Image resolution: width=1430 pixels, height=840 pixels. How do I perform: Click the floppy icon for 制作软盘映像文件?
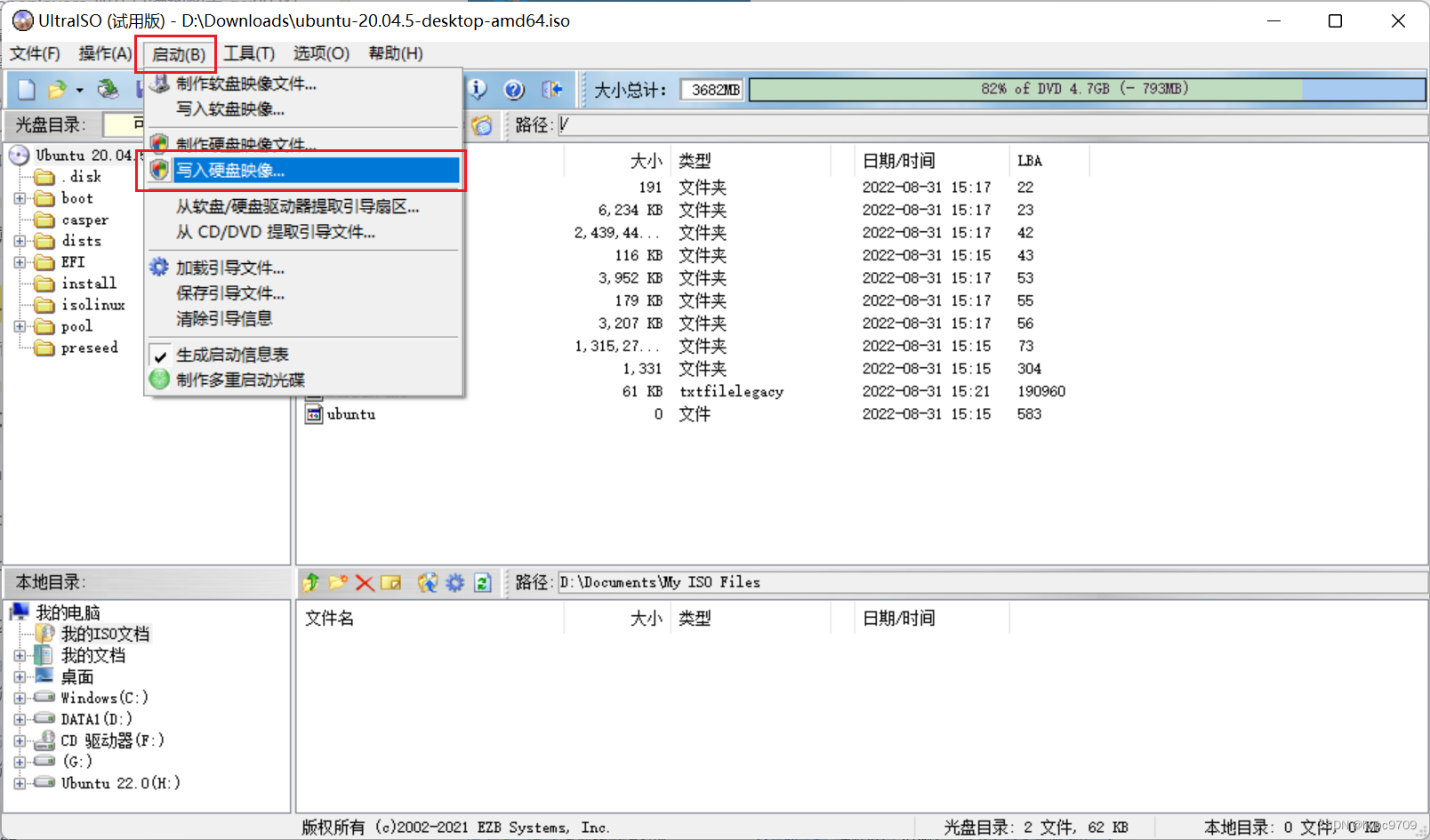tap(159, 84)
